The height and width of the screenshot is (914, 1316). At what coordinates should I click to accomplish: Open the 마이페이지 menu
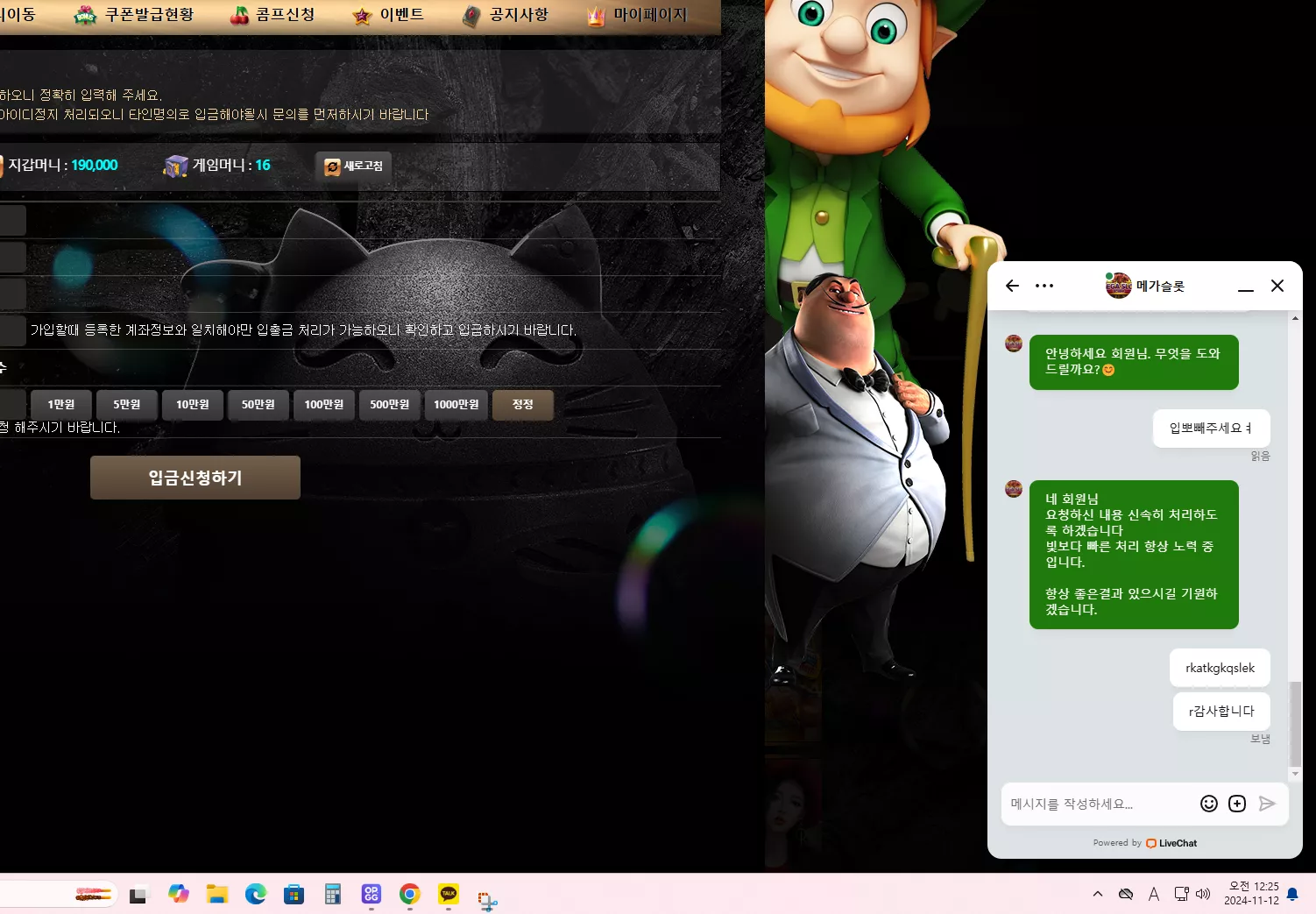pos(637,15)
